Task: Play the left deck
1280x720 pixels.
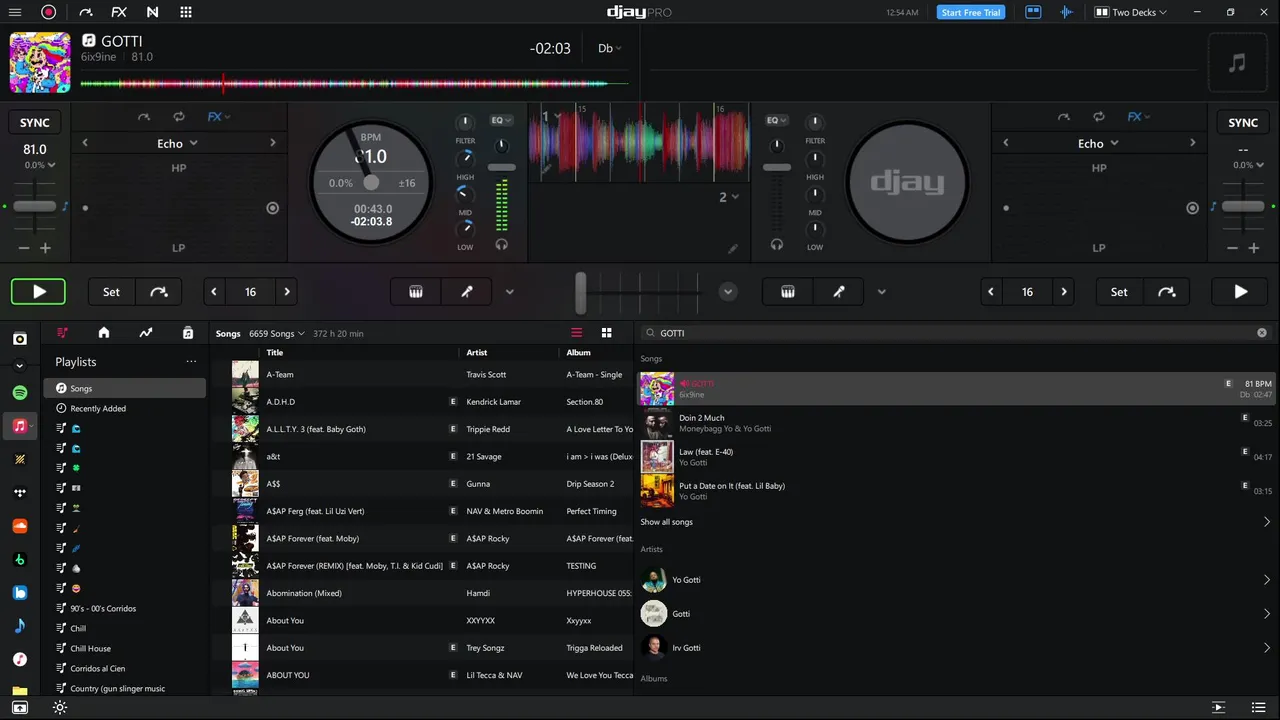Action: [x=39, y=292]
